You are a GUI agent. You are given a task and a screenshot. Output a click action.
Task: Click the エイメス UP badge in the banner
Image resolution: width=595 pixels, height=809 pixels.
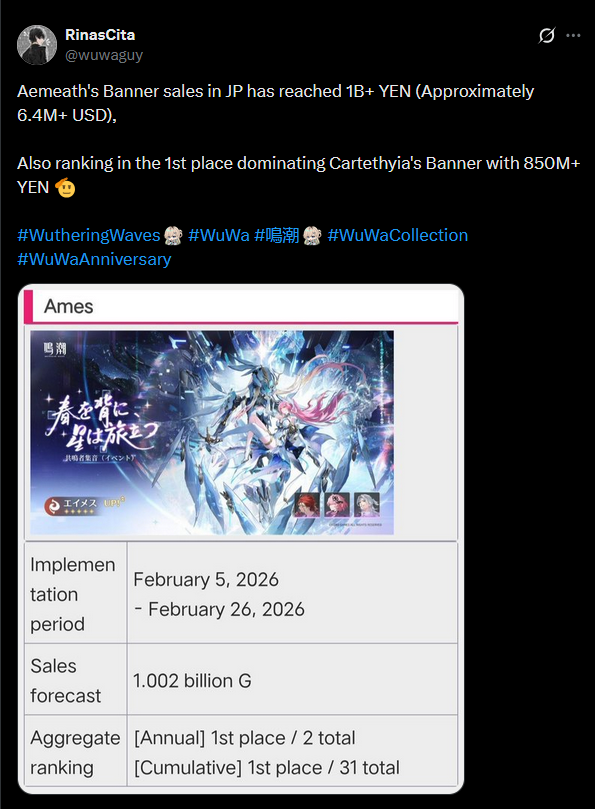pyautogui.click(x=84, y=505)
